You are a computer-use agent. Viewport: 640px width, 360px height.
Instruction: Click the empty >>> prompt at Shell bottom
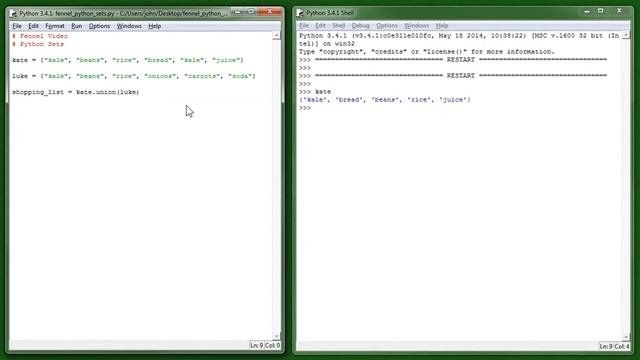point(305,108)
